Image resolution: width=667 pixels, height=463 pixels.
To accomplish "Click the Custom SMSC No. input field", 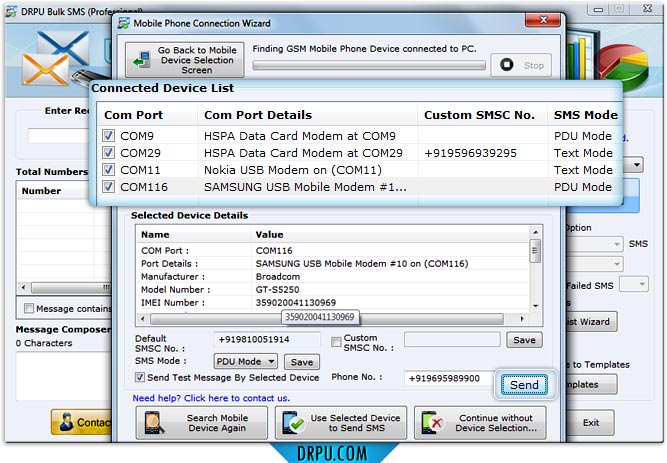I will tap(452, 340).
